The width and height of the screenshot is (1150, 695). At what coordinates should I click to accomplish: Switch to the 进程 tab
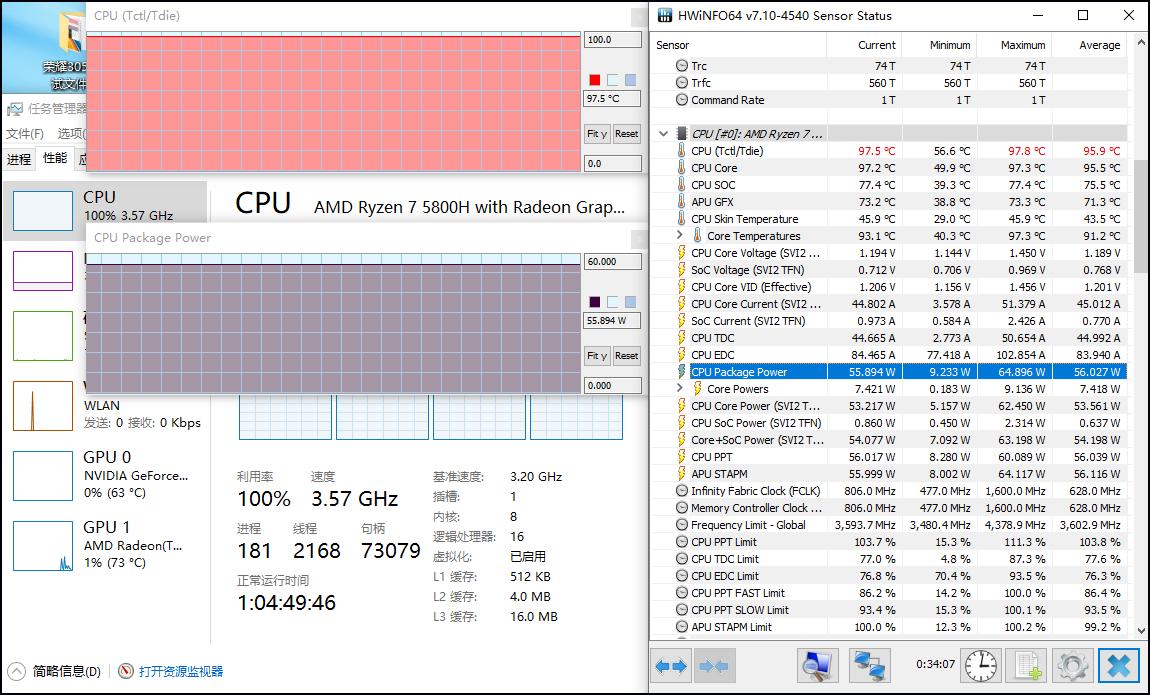click(x=19, y=159)
